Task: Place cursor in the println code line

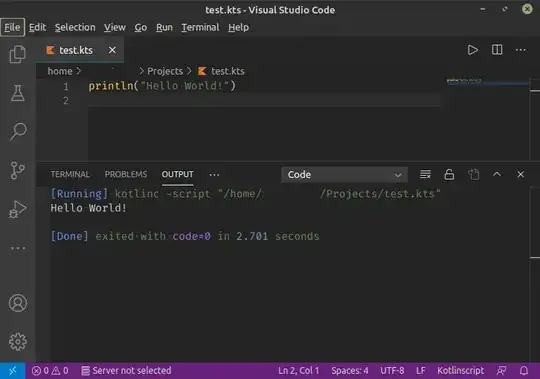Action: point(162,86)
